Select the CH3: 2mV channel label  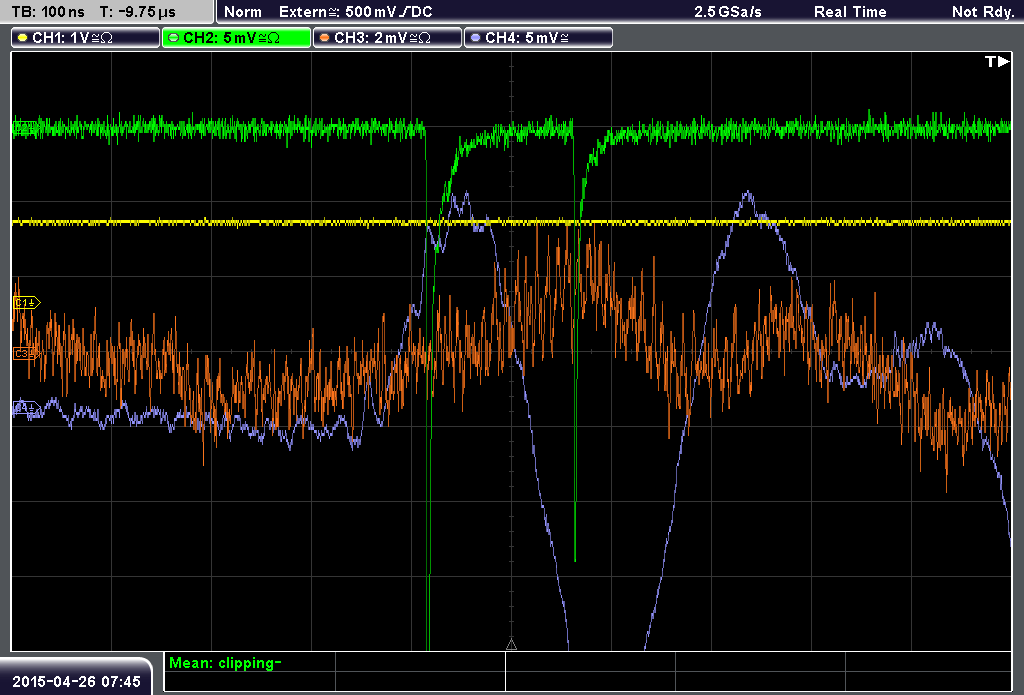(x=387, y=38)
